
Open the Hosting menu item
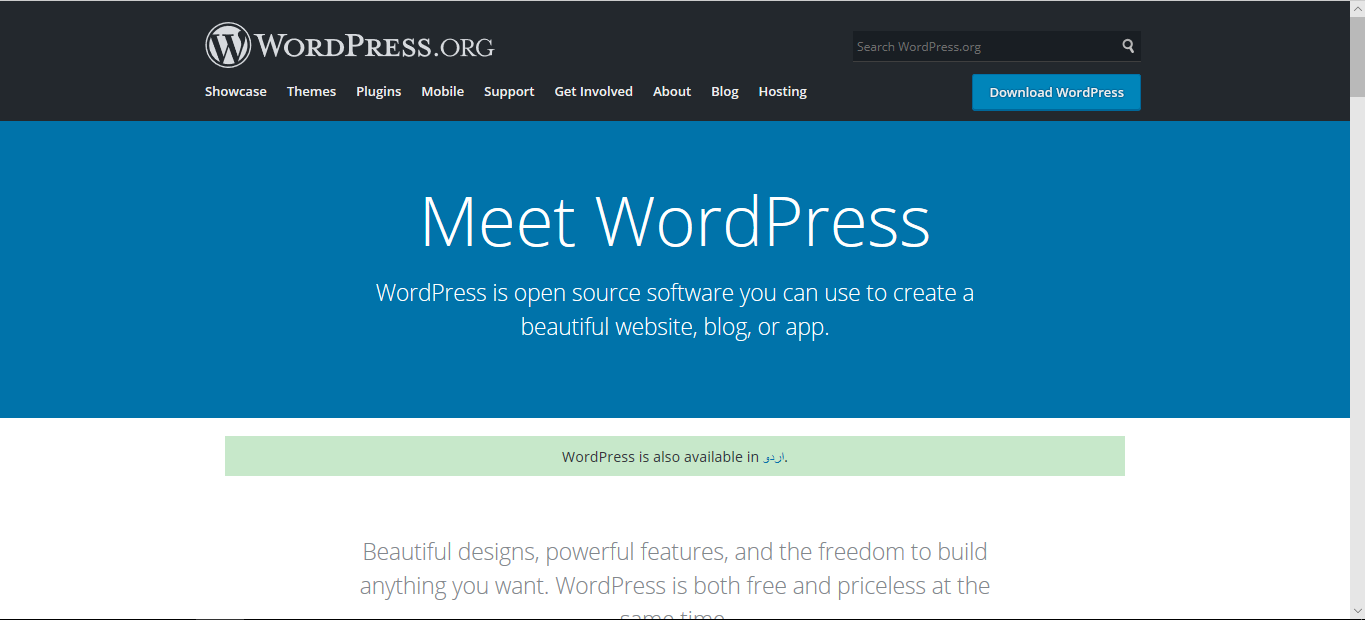782,91
